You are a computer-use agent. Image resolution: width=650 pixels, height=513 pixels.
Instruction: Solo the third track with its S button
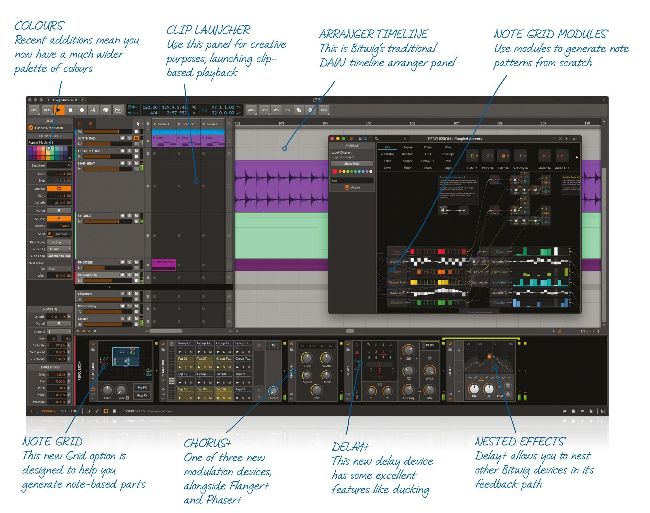pyautogui.click(x=129, y=151)
